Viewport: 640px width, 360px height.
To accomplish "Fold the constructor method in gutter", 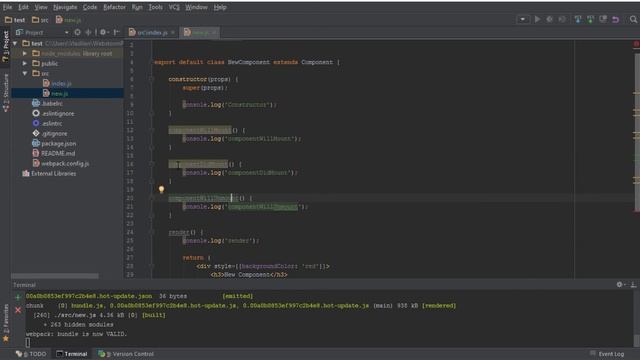I will [x=151, y=79].
